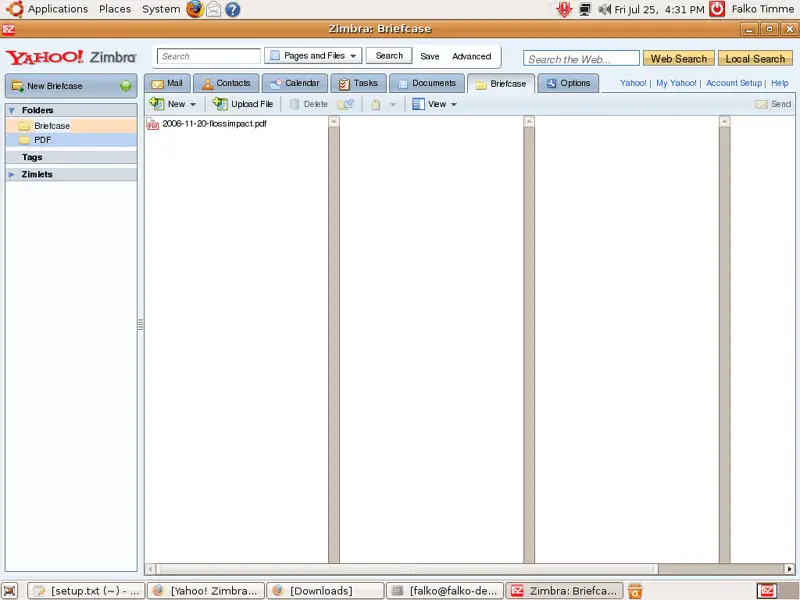Switch to Downloads taskbar window
Screen dimensions: 800x600
tap(326, 591)
